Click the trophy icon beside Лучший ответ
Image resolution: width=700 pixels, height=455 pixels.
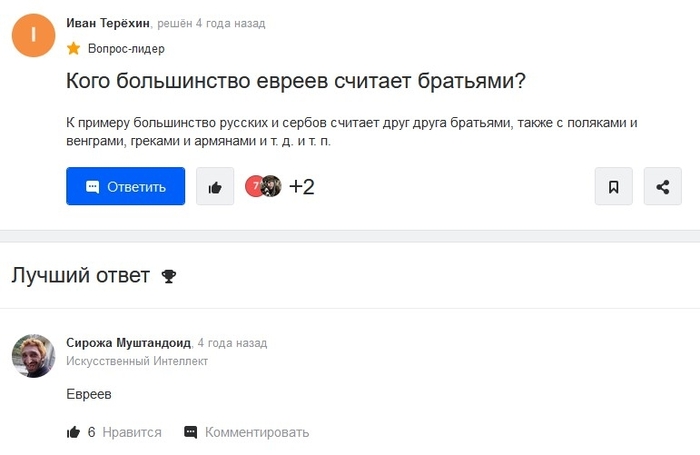point(168,276)
